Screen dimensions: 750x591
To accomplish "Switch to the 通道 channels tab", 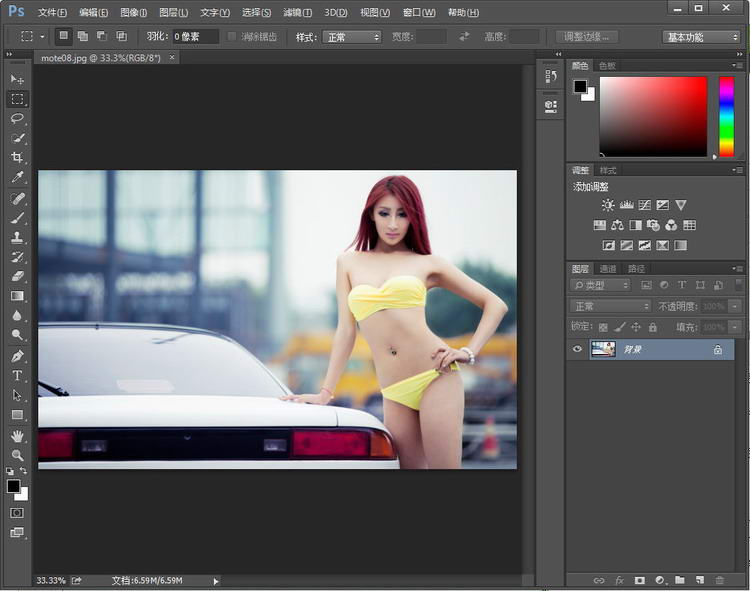I will click(x=608, y=269).
